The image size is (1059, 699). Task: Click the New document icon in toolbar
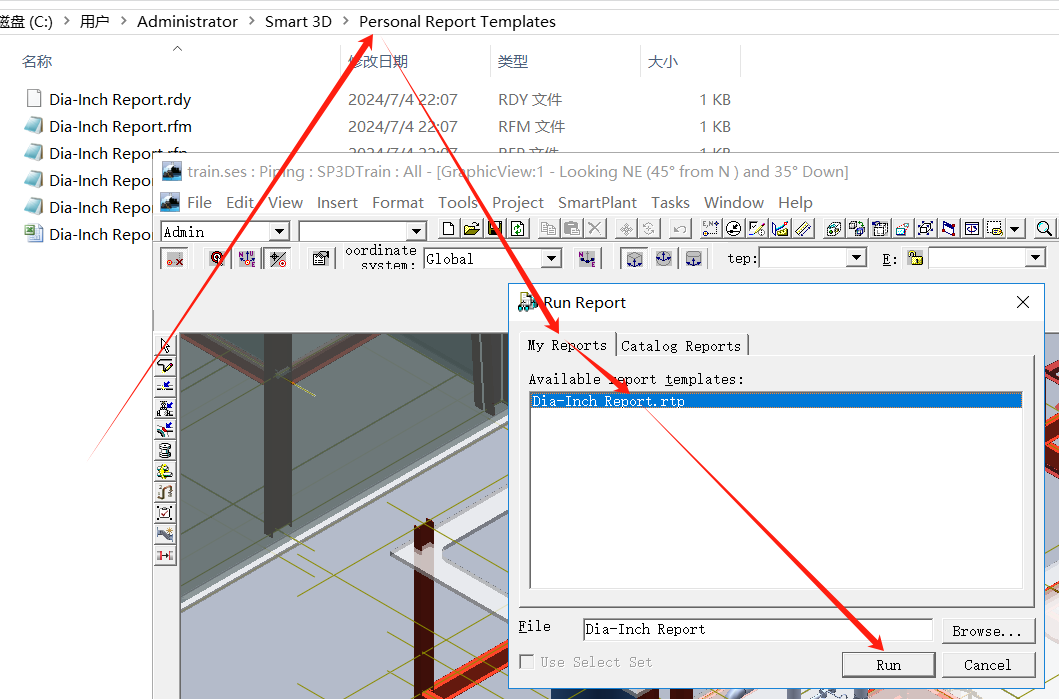(x=448, y=229)
